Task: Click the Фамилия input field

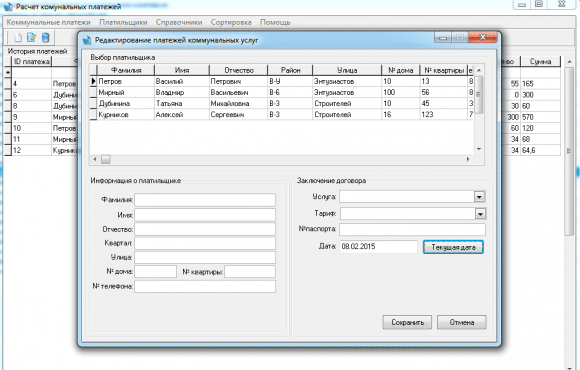Action: [x=205, y=200]
